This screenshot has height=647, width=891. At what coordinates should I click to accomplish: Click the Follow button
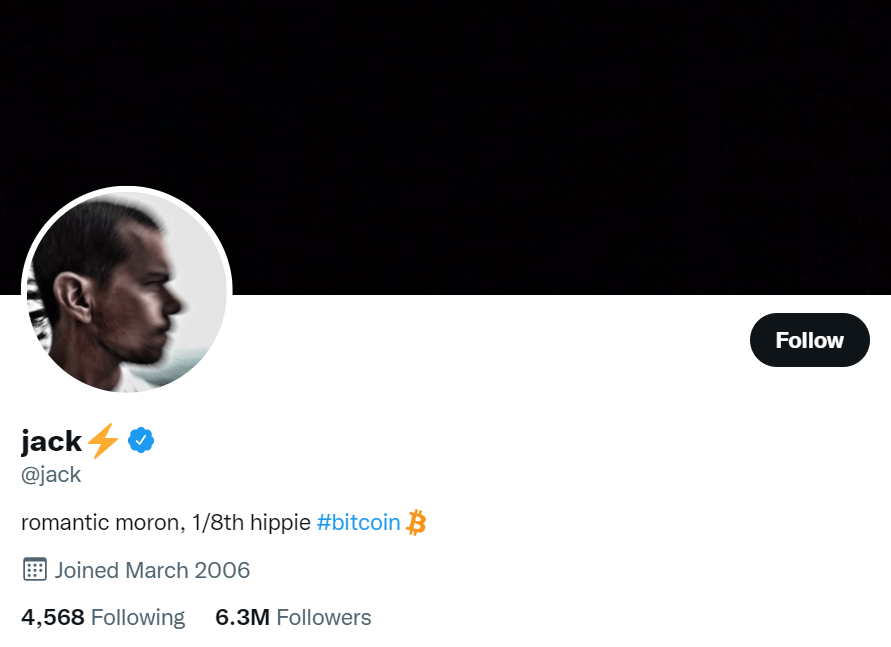tap(810, 340)
